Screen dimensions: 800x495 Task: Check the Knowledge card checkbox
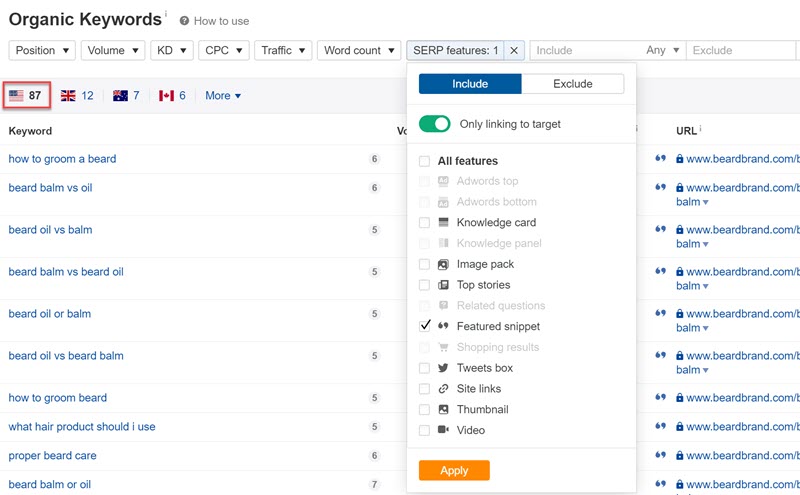coord(424,222)
